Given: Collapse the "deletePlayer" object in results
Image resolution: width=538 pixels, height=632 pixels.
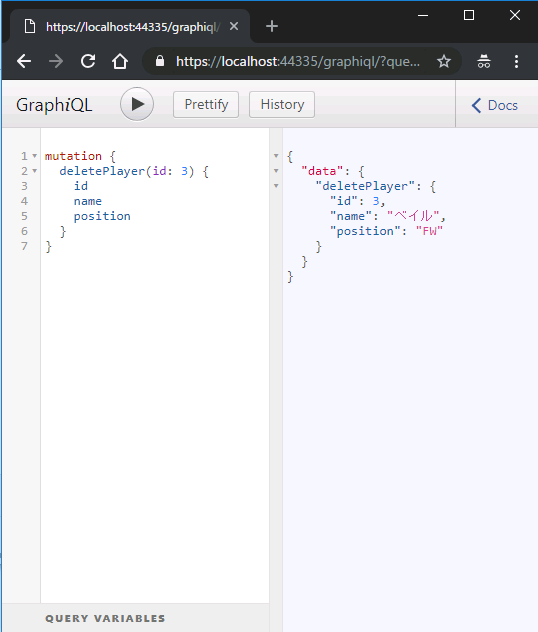Looking at the screenshot, I should point(276,186).
